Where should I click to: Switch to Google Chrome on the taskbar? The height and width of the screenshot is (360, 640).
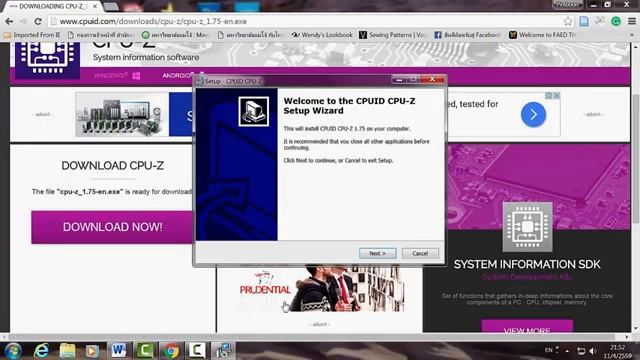pyautogui.click(x=171, y=351)
